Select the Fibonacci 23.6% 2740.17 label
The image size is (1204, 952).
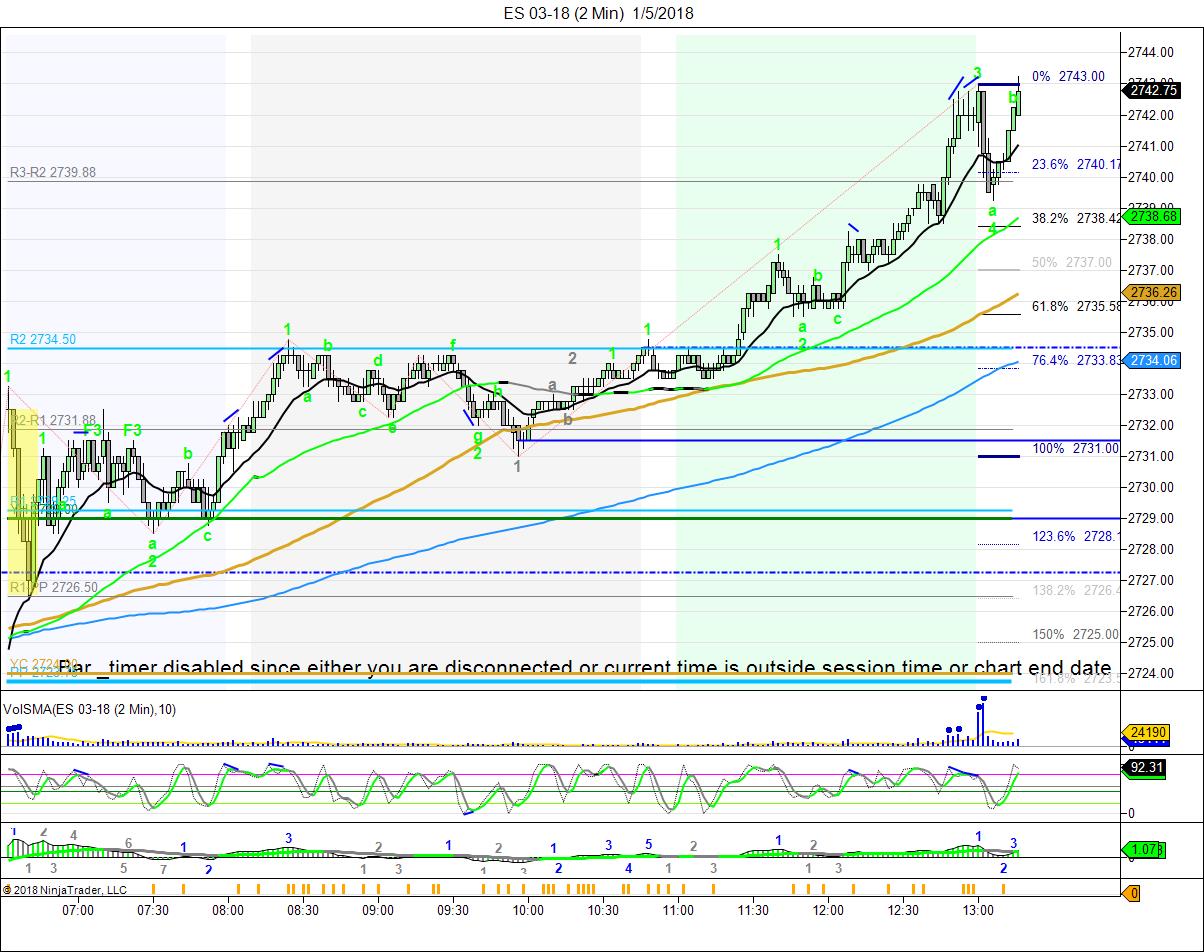pos(1076,164)
